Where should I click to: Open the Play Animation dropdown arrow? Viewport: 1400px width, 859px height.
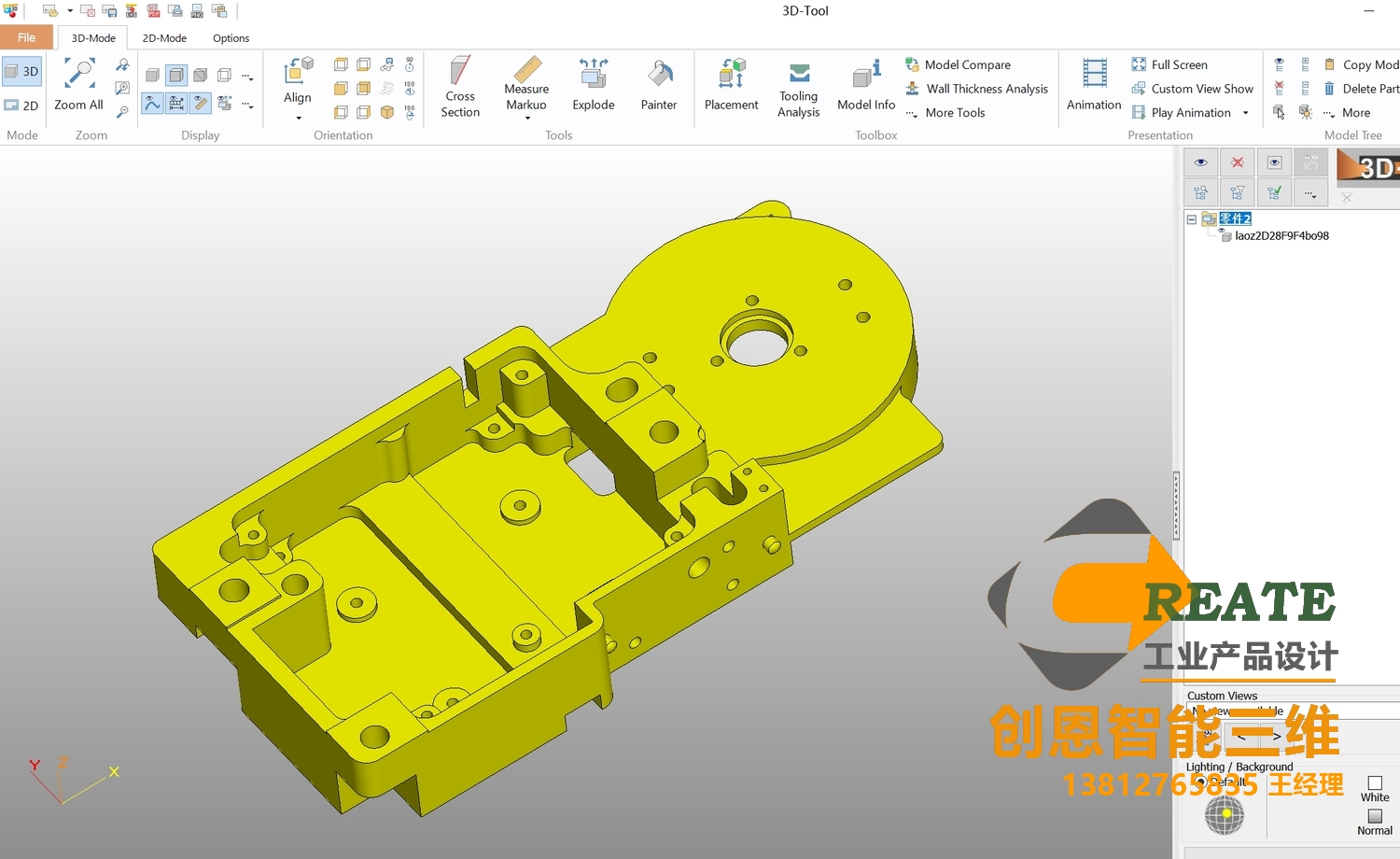(x=1245, y=113)
